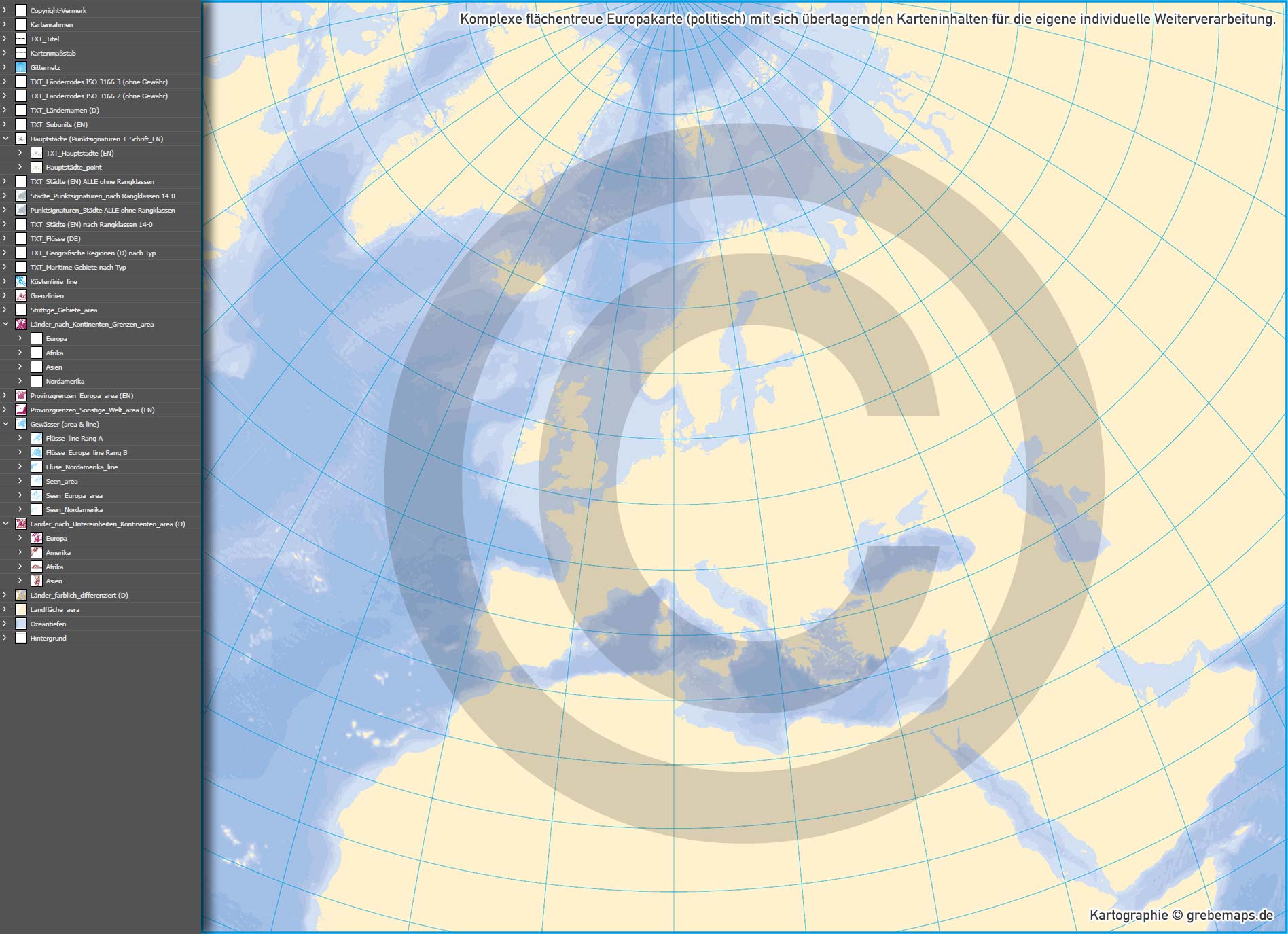Click the Grenzlinien layer thumbnail icon
Viewport: 1288px width, 934px height.
click(21, 295)
